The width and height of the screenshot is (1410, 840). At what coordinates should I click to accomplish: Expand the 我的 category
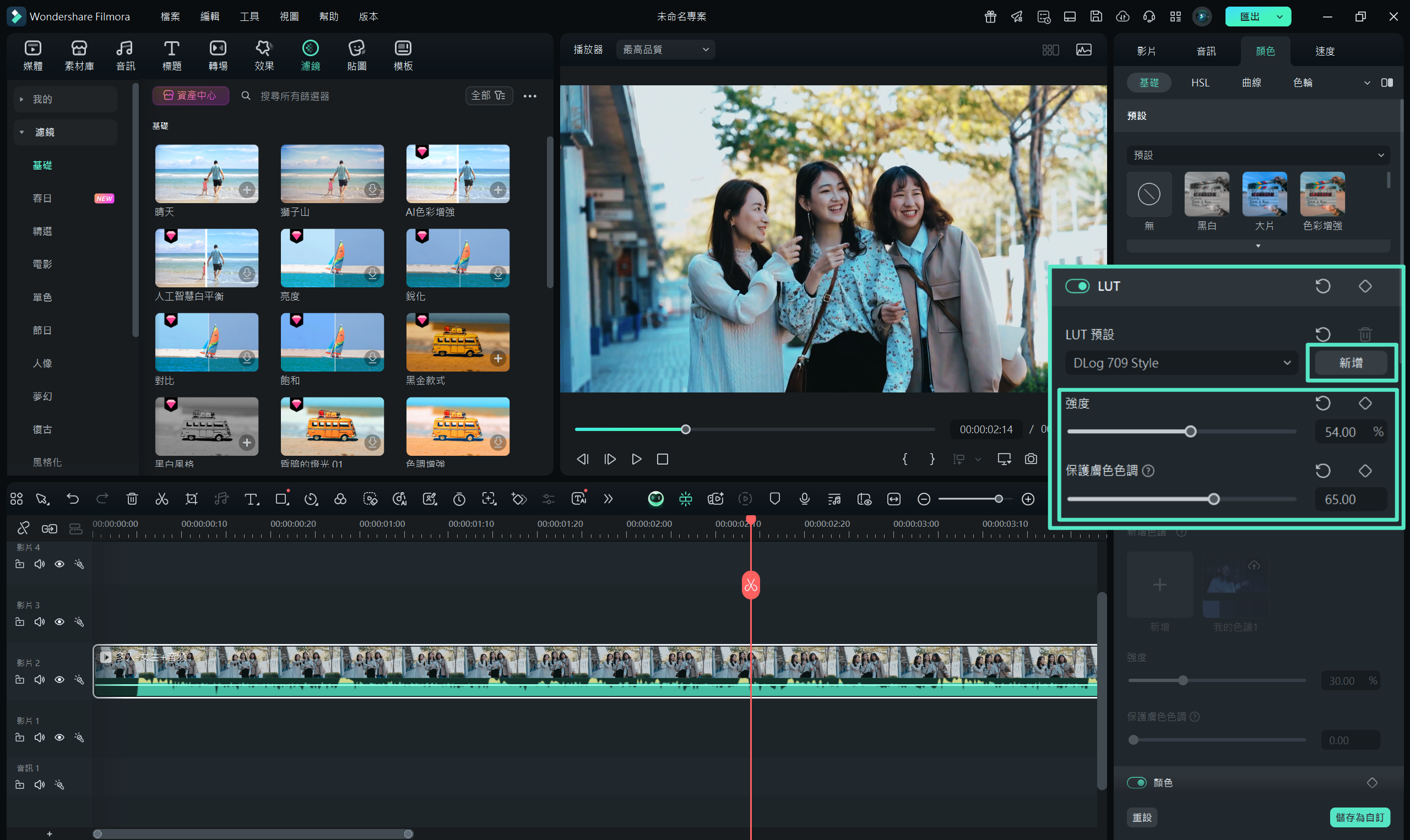pos(65,99)
